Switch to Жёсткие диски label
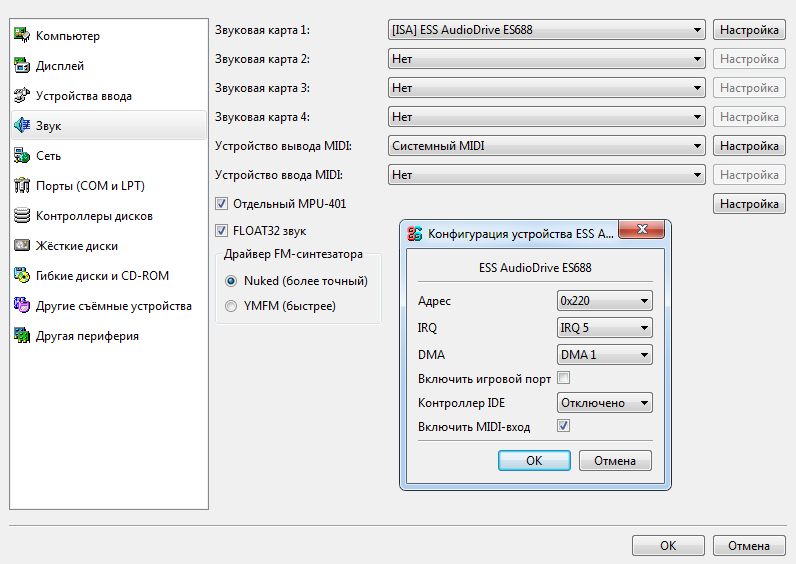This screenshot has height=564, width=796. (x=77, y=246)
